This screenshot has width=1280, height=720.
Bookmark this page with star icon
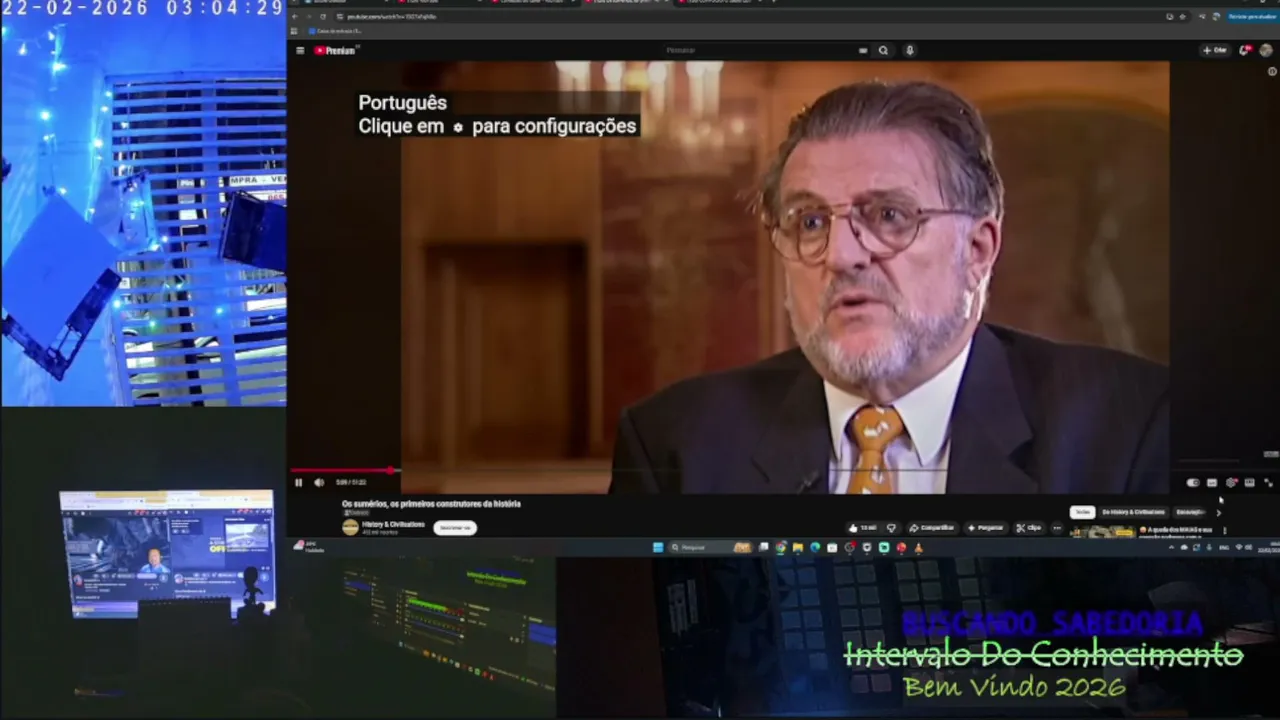point(1182,17)
